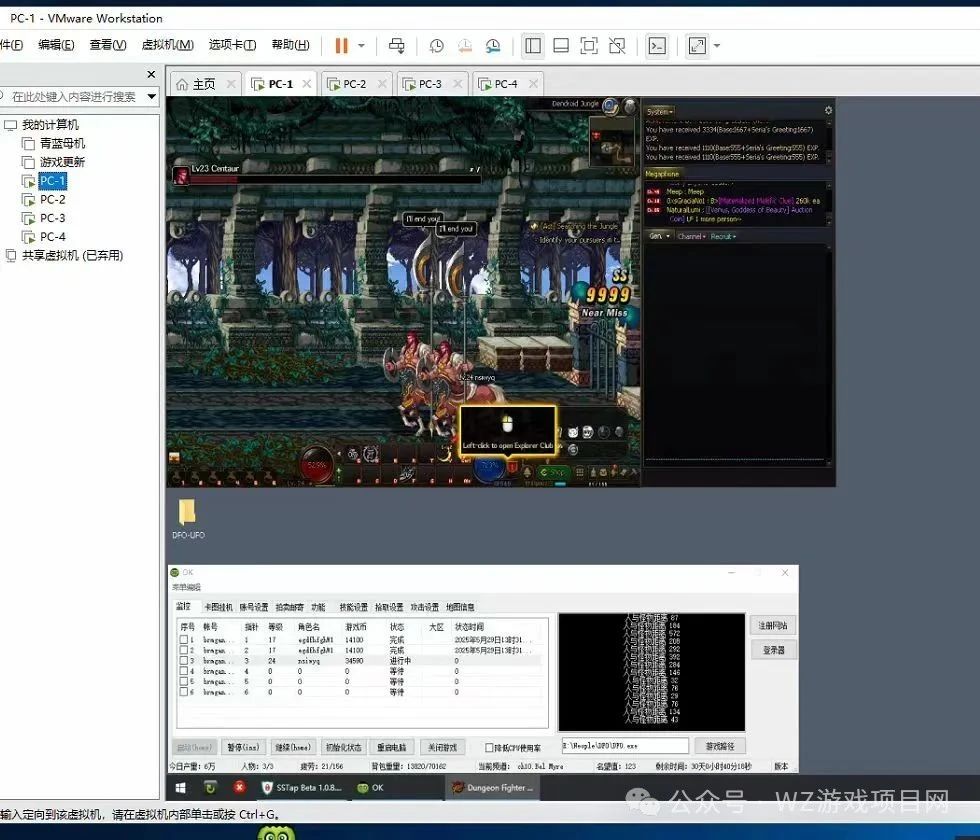Click the chat settings gear icon

[828, 110]
